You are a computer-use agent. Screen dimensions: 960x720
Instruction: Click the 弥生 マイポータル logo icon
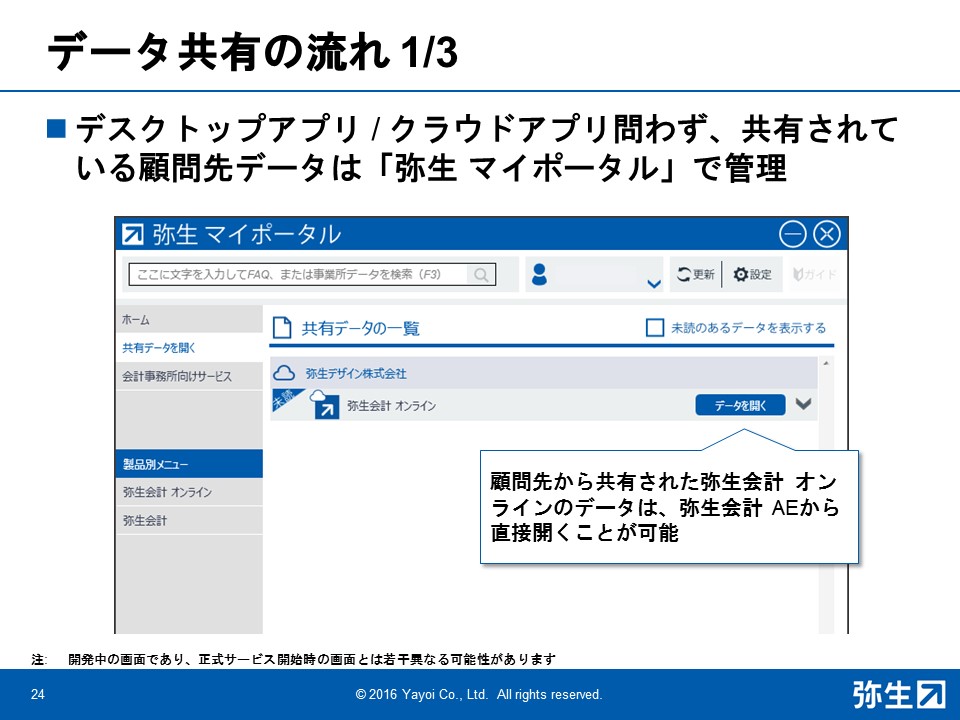coord(133,234)
